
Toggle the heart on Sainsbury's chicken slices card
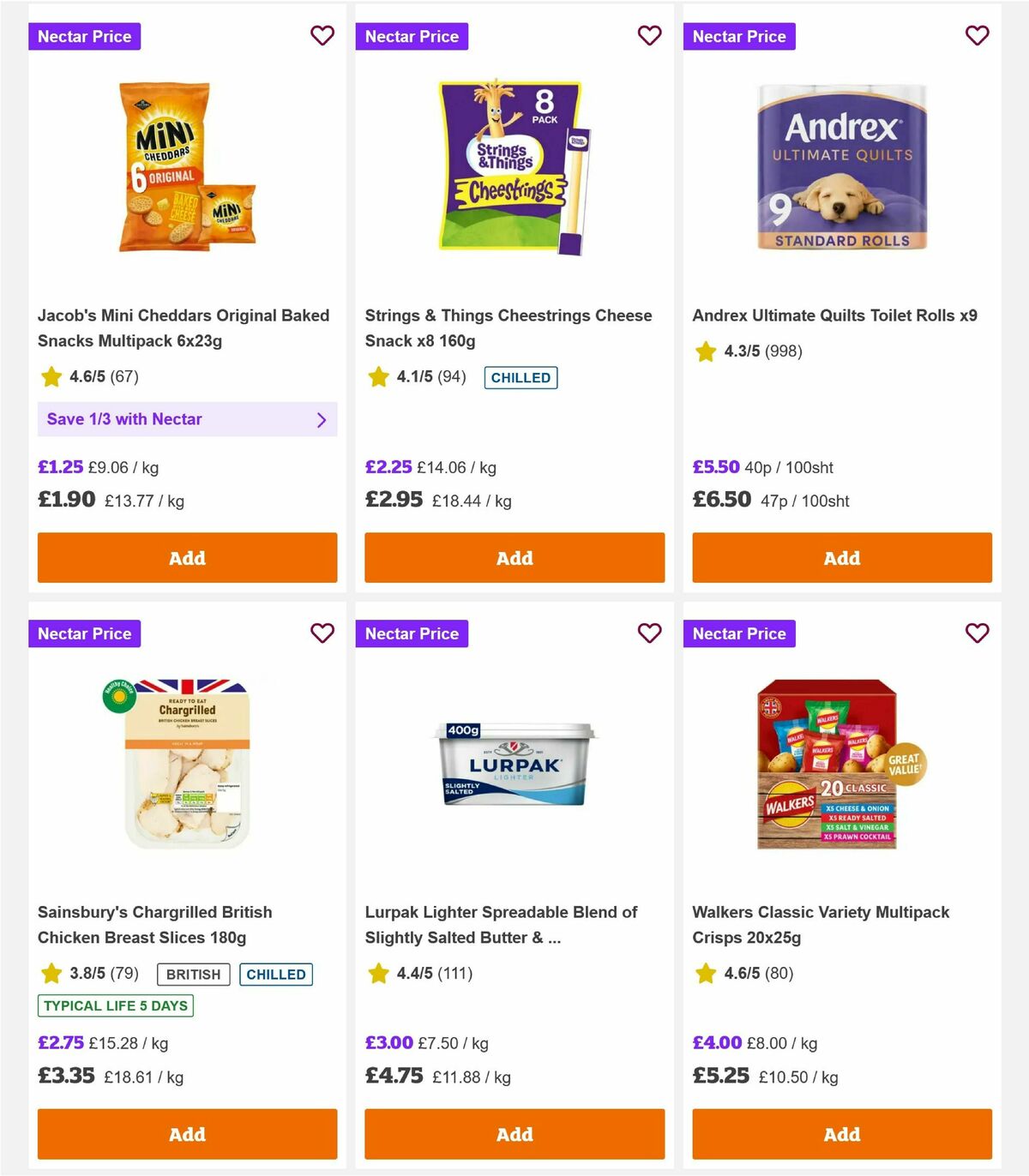[x=322, y=633]
